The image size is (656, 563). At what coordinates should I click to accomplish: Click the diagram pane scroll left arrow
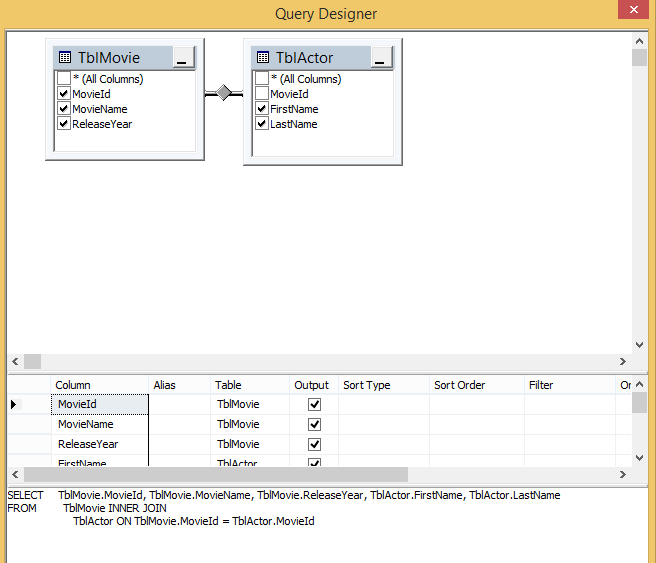point(15,361)
